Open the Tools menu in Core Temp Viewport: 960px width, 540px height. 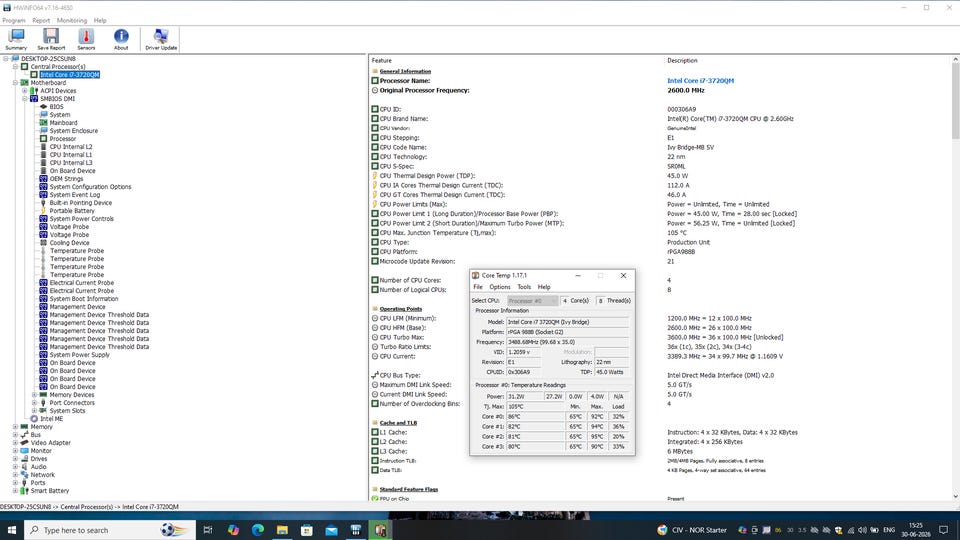[524, 287]
